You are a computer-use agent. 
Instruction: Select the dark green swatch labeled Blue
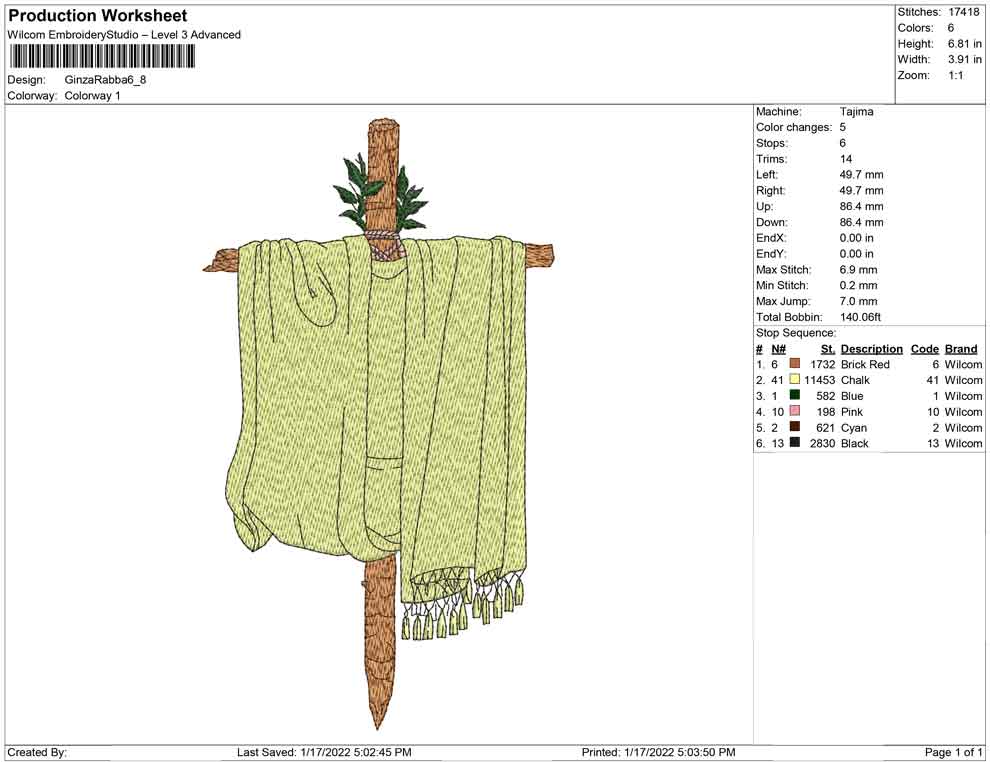click(795, 396)
